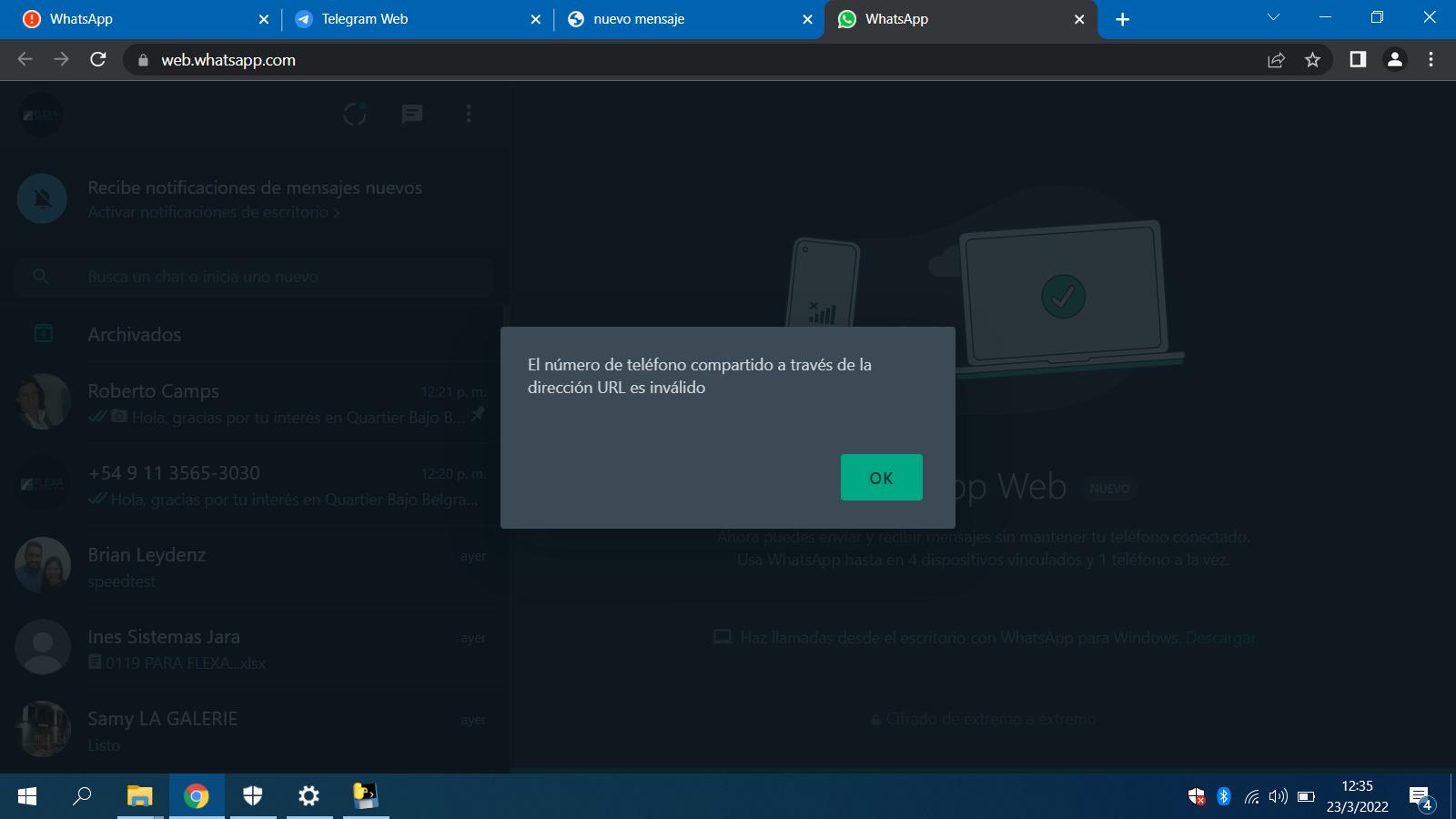Activate desktop notifications link
The width and height of the screenshot is (1456, 819).
coord(214,212)
